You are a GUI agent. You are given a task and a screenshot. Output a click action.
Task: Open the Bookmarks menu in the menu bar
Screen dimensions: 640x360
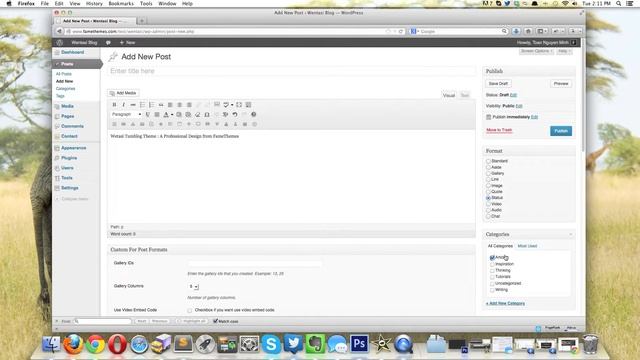point(121,4)
